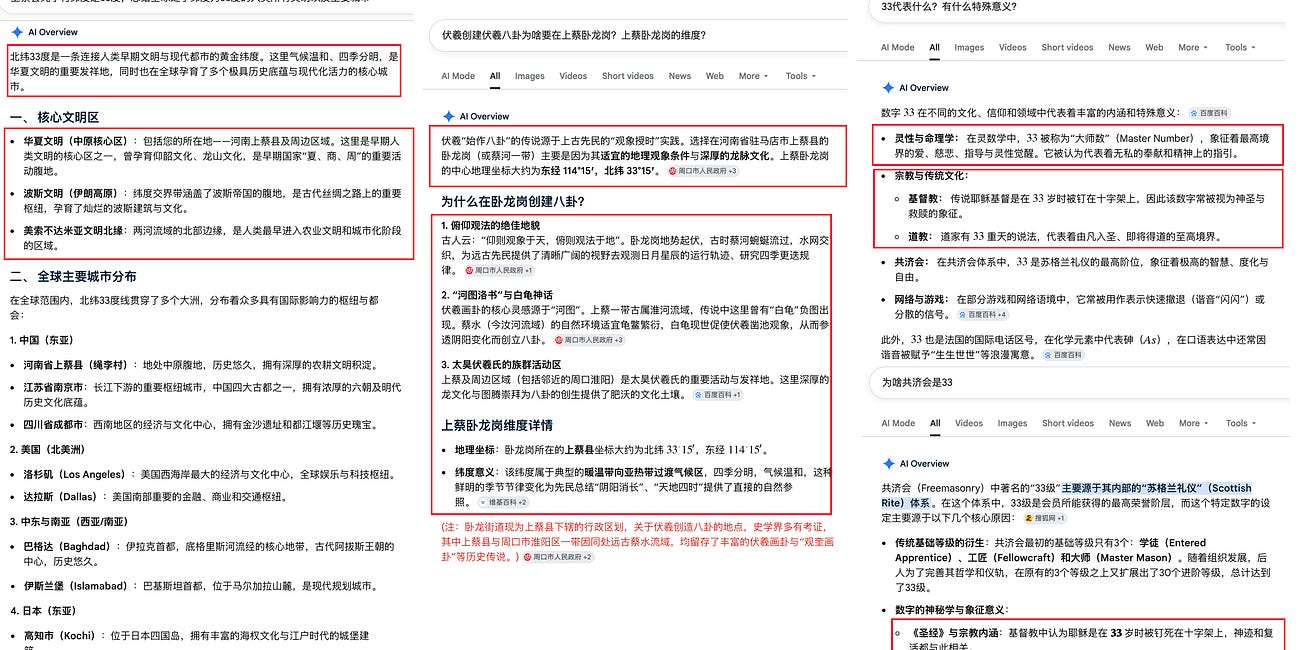The height and width of the screenshot is (650, 1300).
Task: Open News tab in 伏羲八卦 results
Action: (x=680, y=76)
